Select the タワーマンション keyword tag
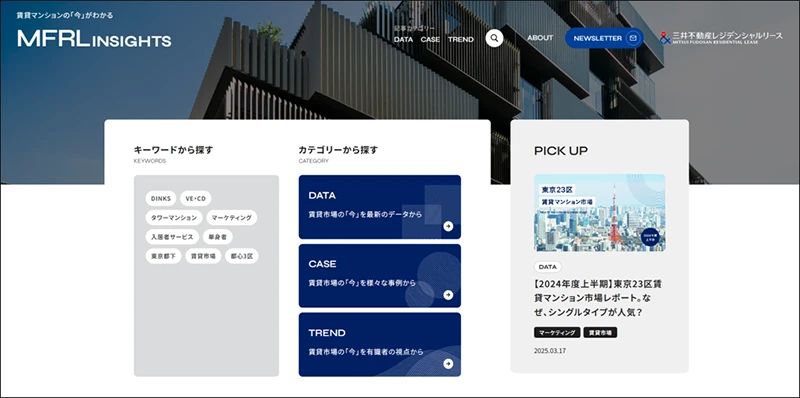The image size is (800, 398). [x=173, y=217]
